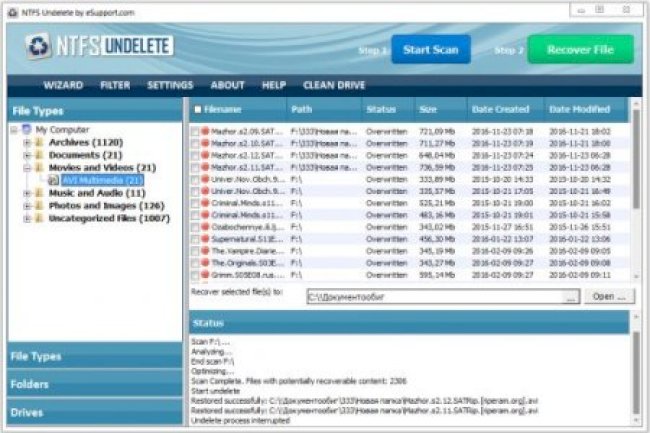Check the box for Mazhor.s2.11.SAT file
Image resolution: width=650 pixels, height=433 pixels.
[x=195, y=168]
